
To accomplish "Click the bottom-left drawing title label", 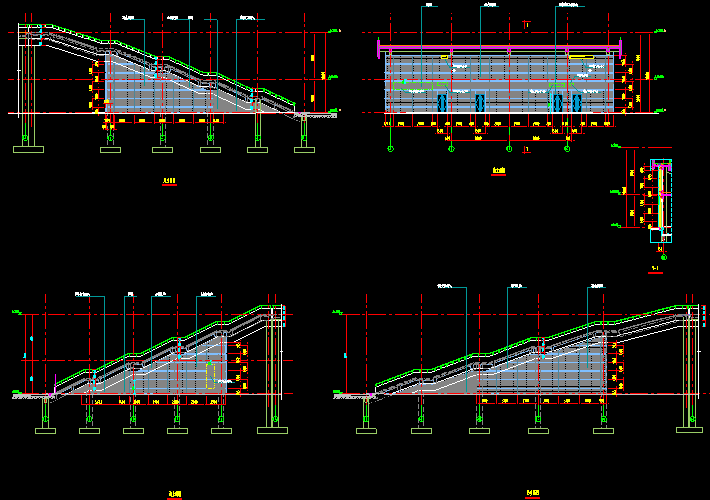I will tap(174, 494).
